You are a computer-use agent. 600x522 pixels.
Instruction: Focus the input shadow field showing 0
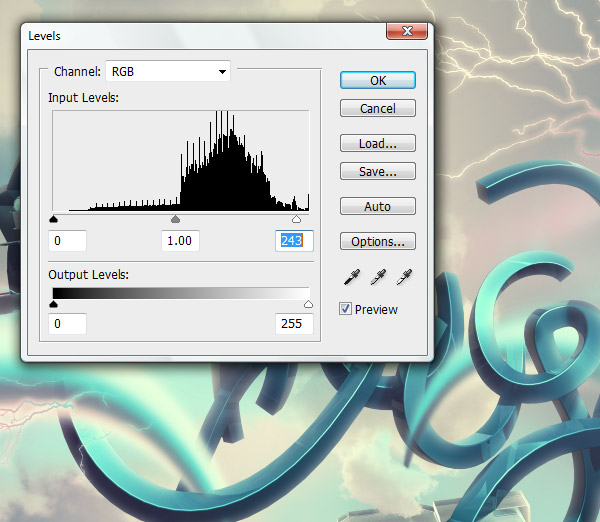click(67, 241)
